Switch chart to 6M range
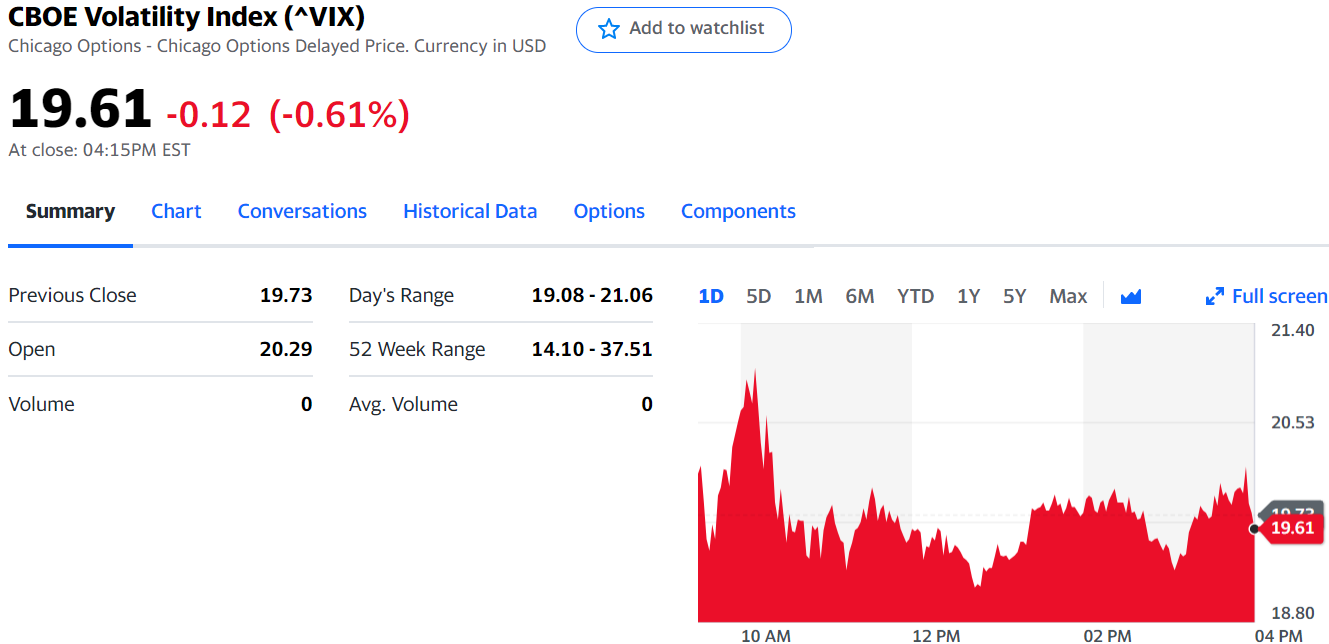 [860, 296]
